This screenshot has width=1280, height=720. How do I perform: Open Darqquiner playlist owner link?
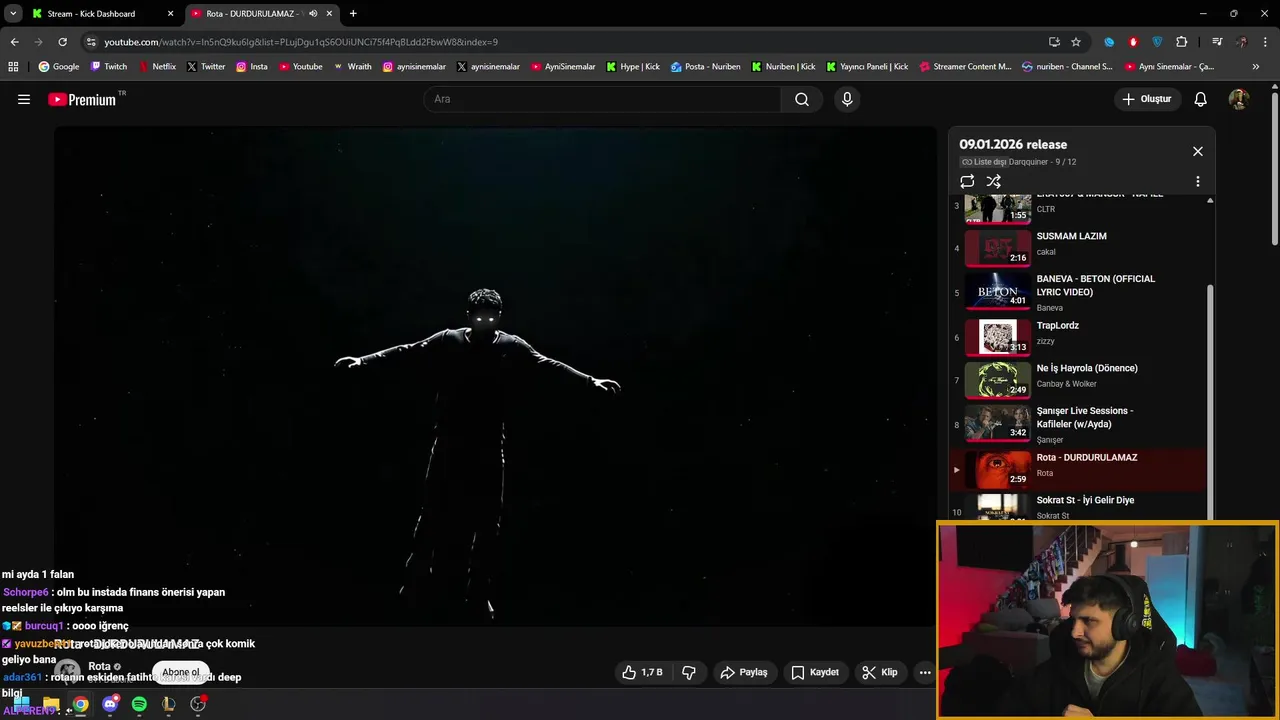point(1028,162)
